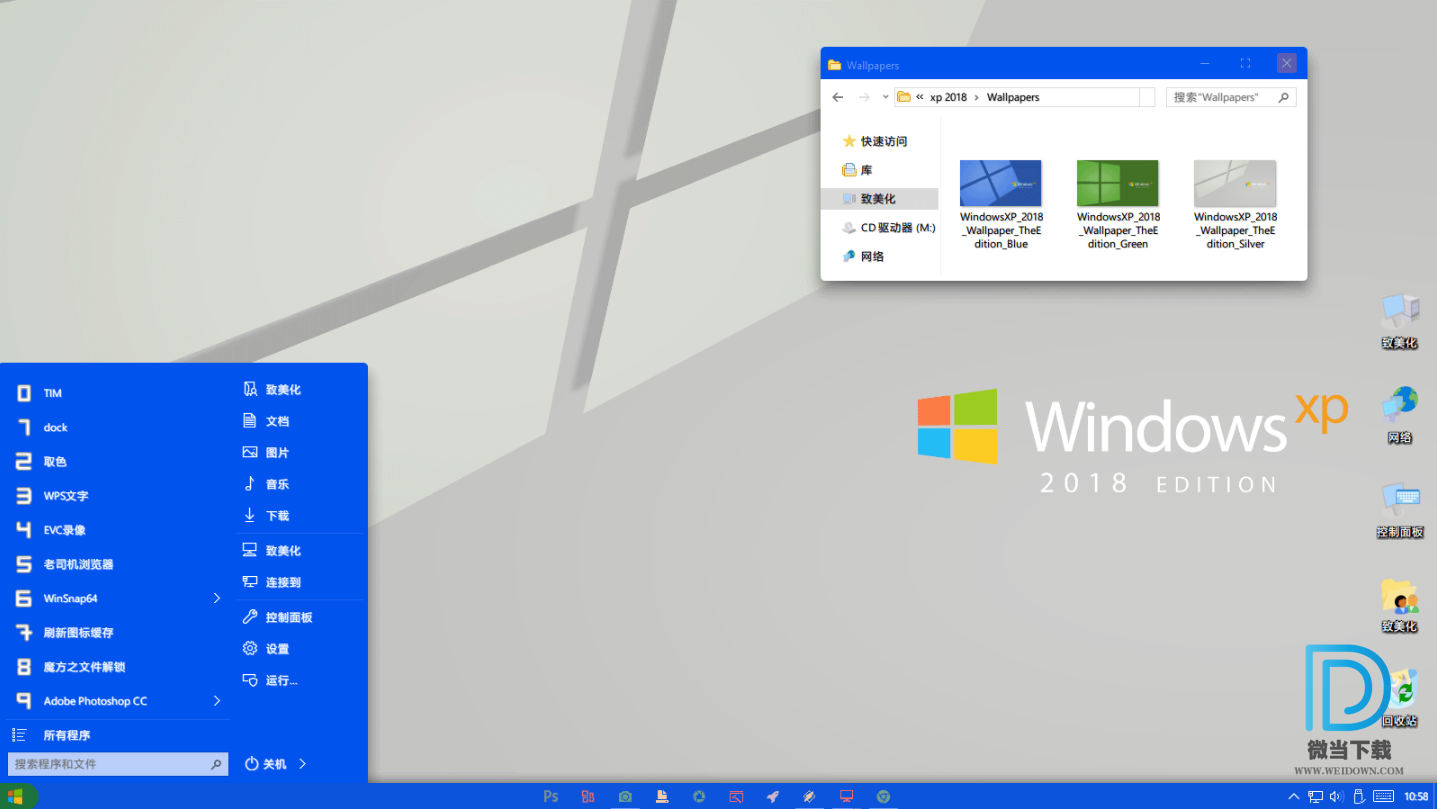The image size is (1437, 809).
Task: Click the 控制面板 desktop icon
Action: tap(1400, 511)
